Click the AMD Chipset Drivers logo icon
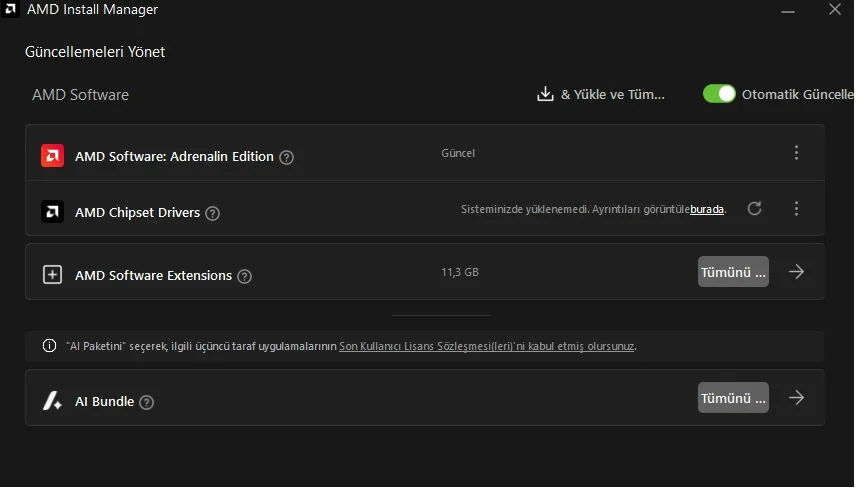The width and height of the screenshot is (859, 491). tap(52, 212)
